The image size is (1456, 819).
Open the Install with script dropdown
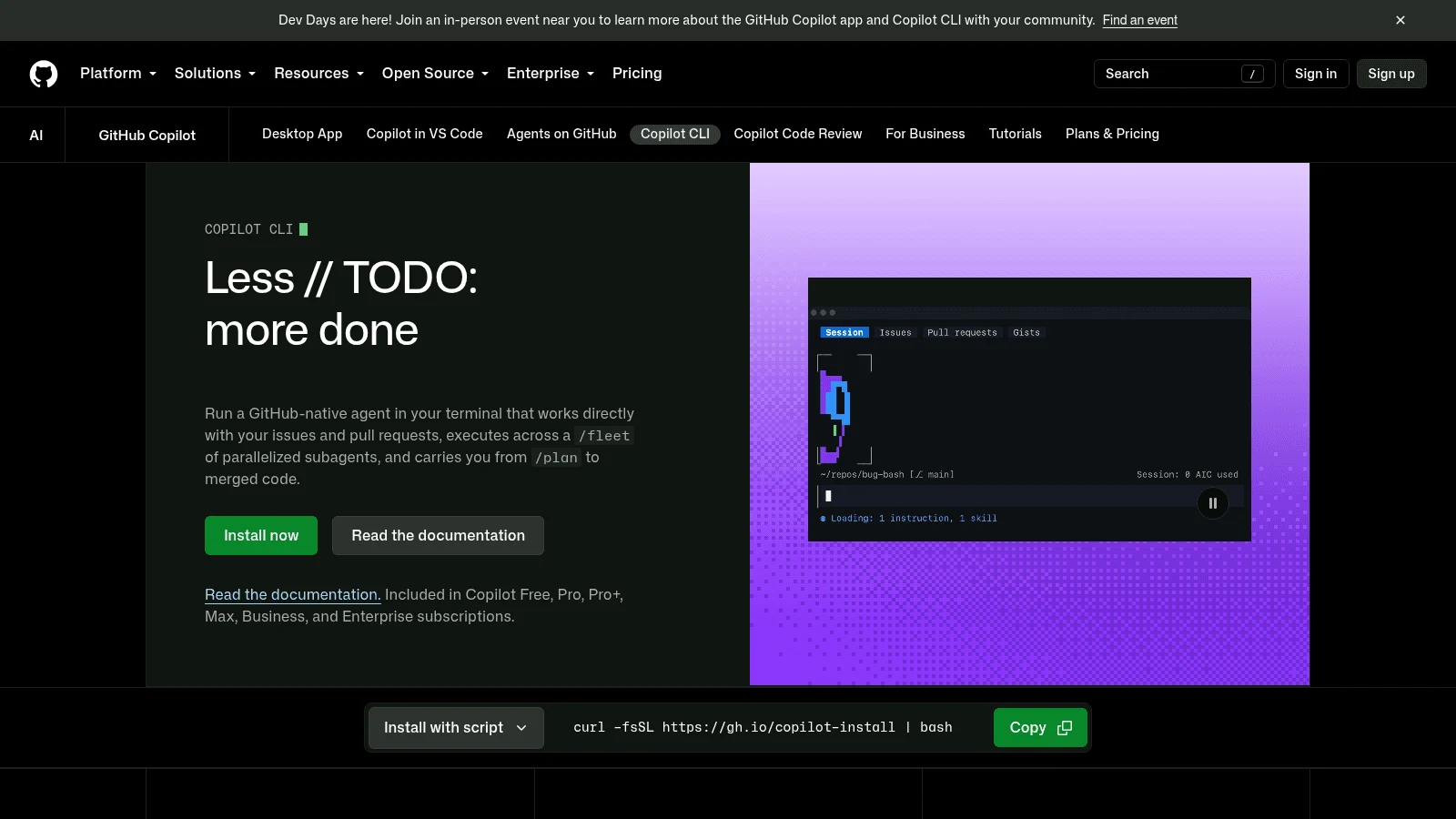[x=456, y=728]
